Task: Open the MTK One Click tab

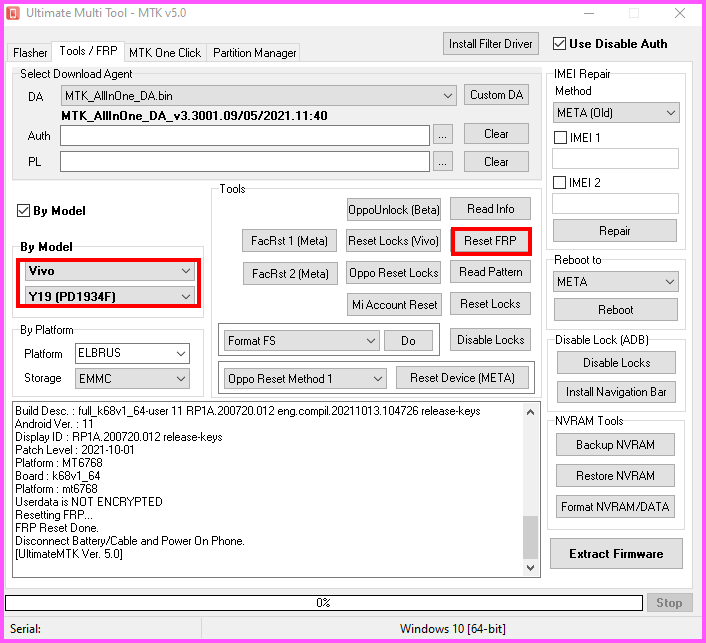Action: [x=165, y=53]
